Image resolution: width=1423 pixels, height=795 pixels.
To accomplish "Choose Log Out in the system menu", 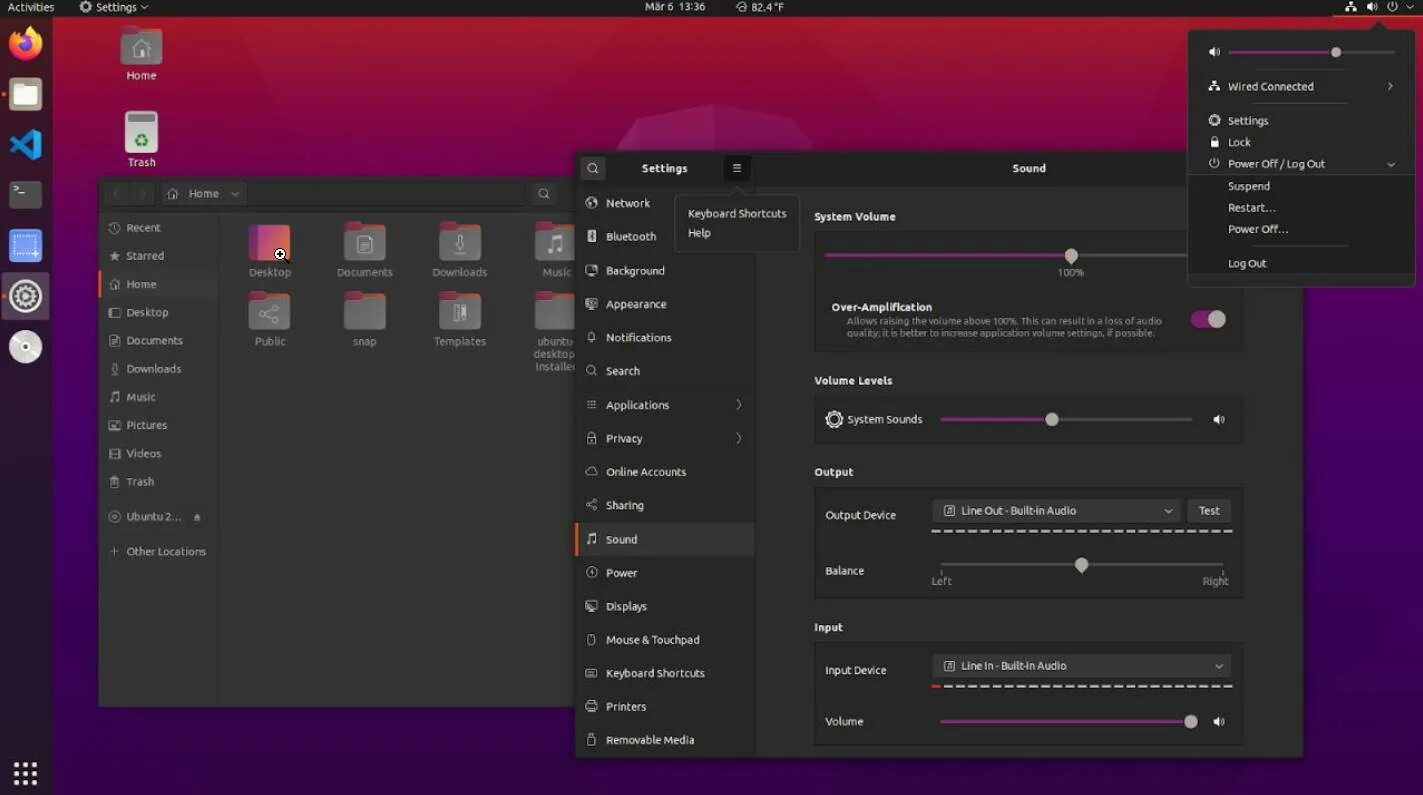I will 1247,264.
